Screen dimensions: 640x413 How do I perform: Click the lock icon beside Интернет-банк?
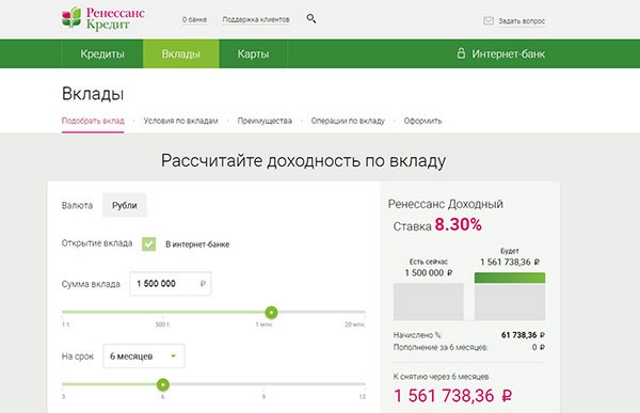(x=461, y=54)
